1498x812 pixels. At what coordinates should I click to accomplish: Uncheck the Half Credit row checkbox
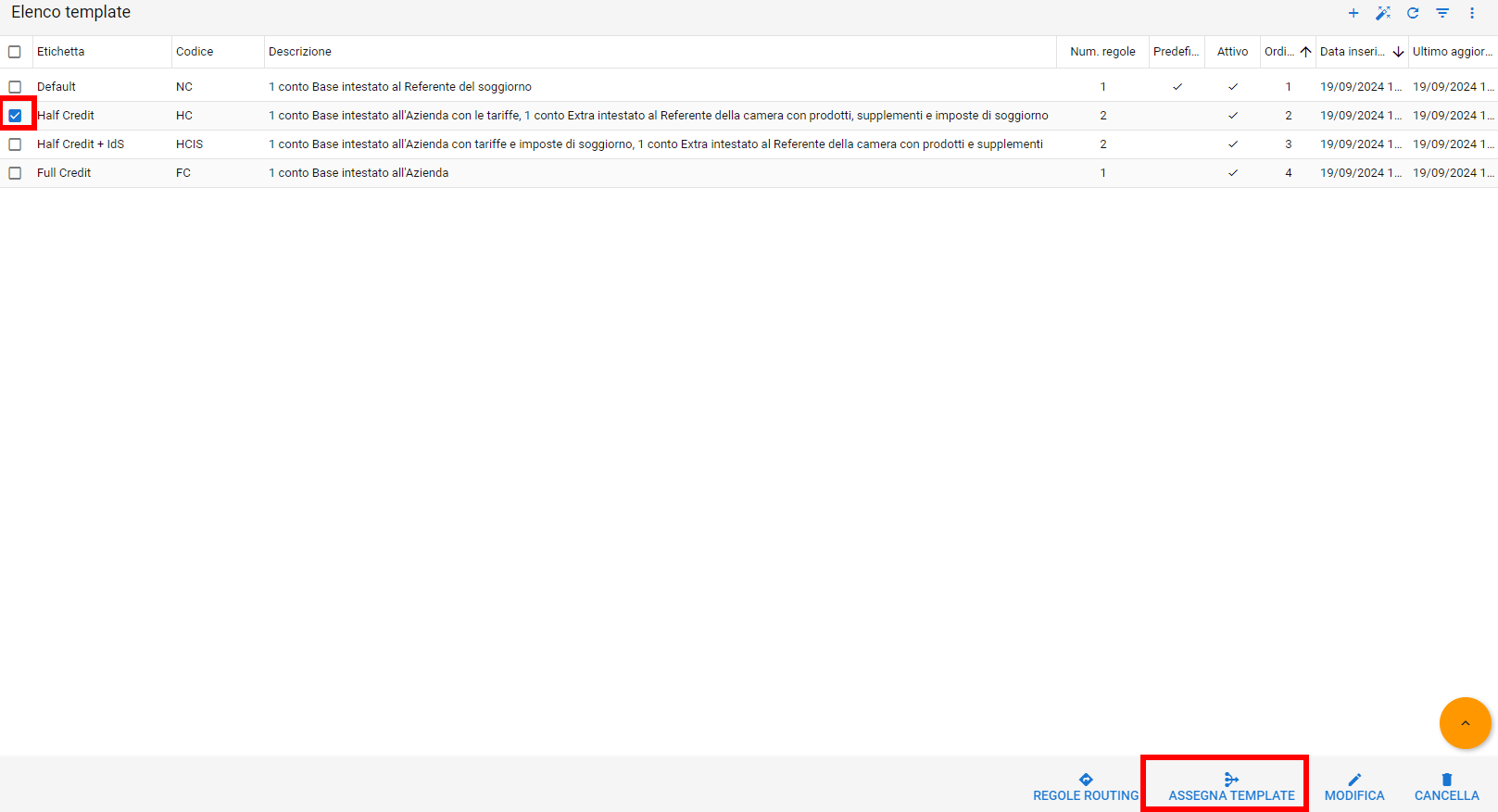(15, 116)
